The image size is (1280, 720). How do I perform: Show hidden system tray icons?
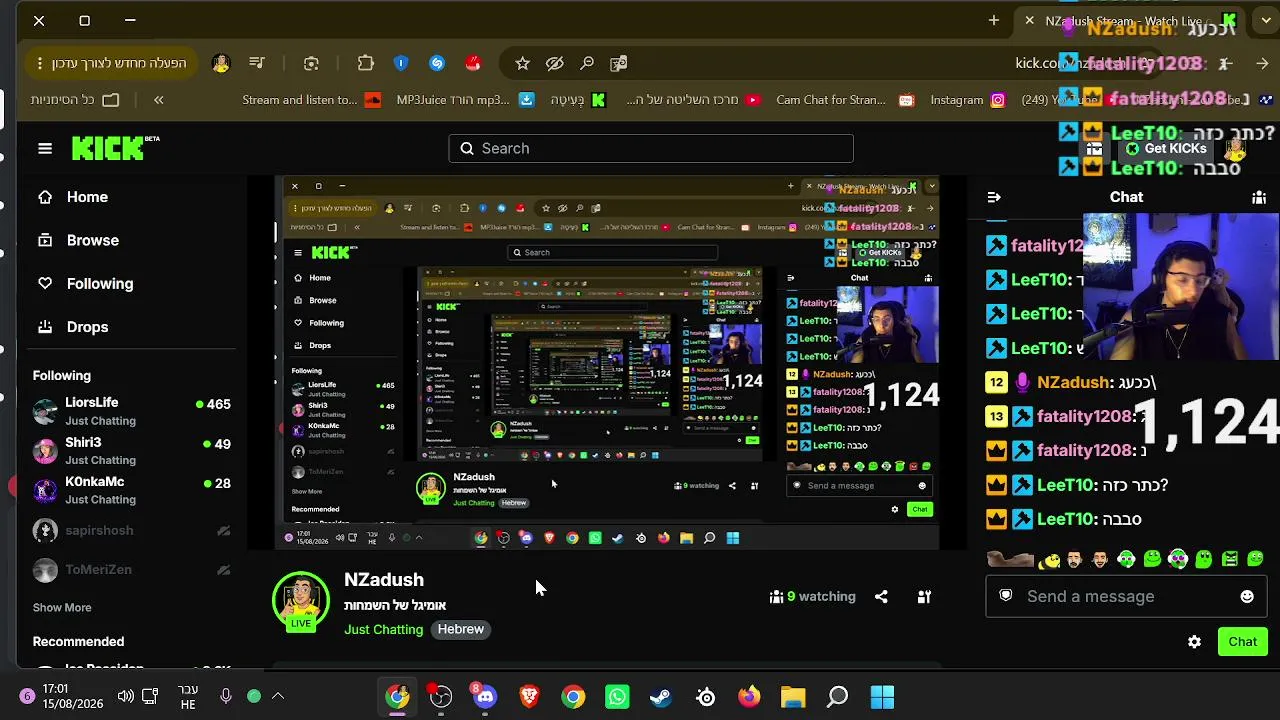(278, 696)
